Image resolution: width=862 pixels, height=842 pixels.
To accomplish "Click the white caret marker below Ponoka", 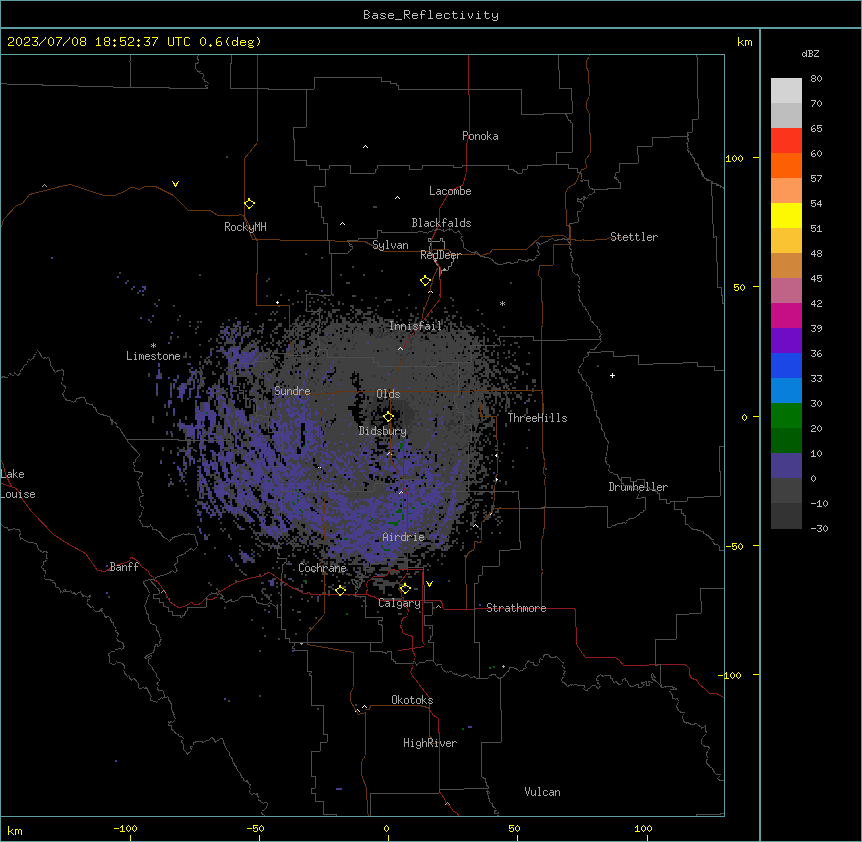I will coord(366,147).
